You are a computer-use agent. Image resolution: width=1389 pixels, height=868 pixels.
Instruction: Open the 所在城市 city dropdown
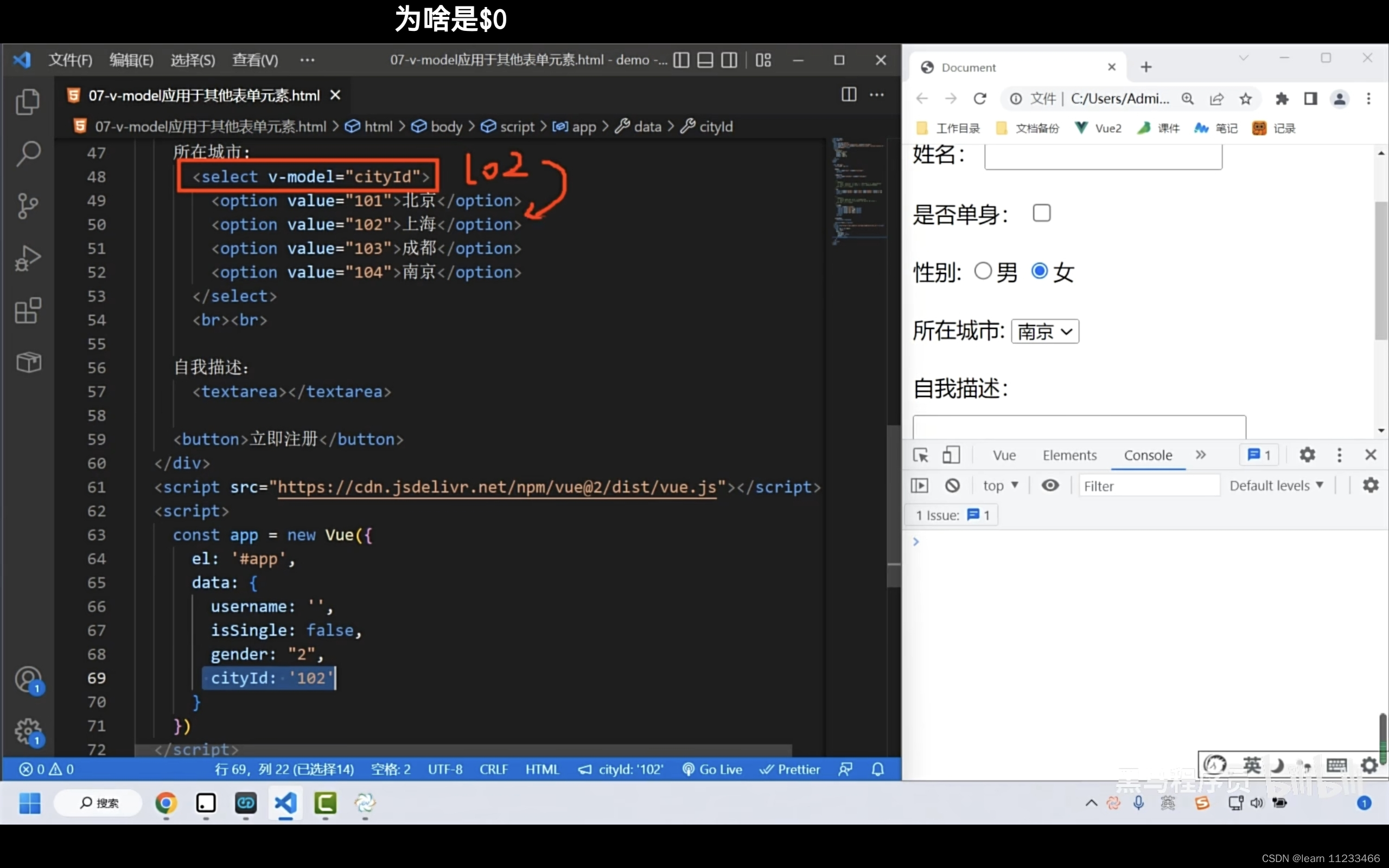pyautogui.click(x=1044, y=332)
